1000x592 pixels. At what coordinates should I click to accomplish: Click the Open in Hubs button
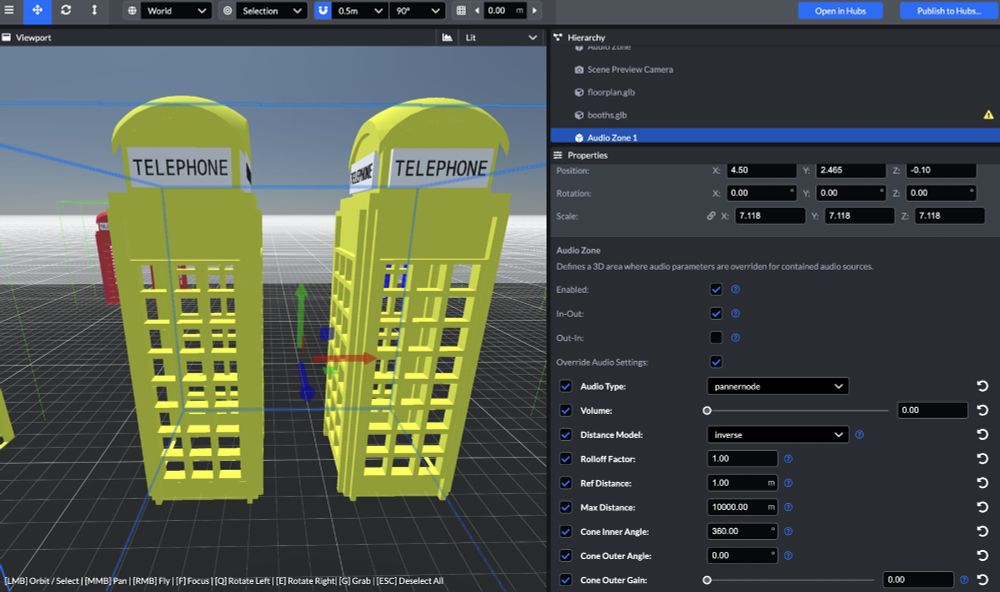840,11
